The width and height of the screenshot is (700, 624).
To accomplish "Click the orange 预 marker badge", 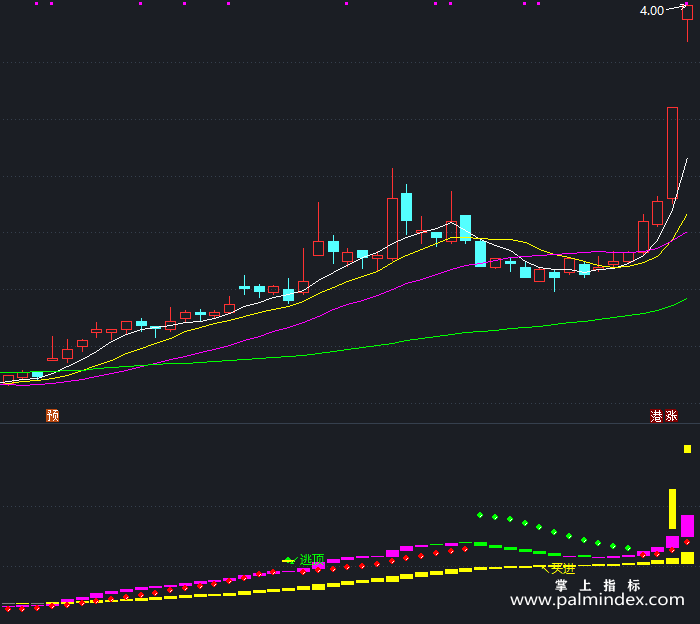I will [x=53, y=416].
